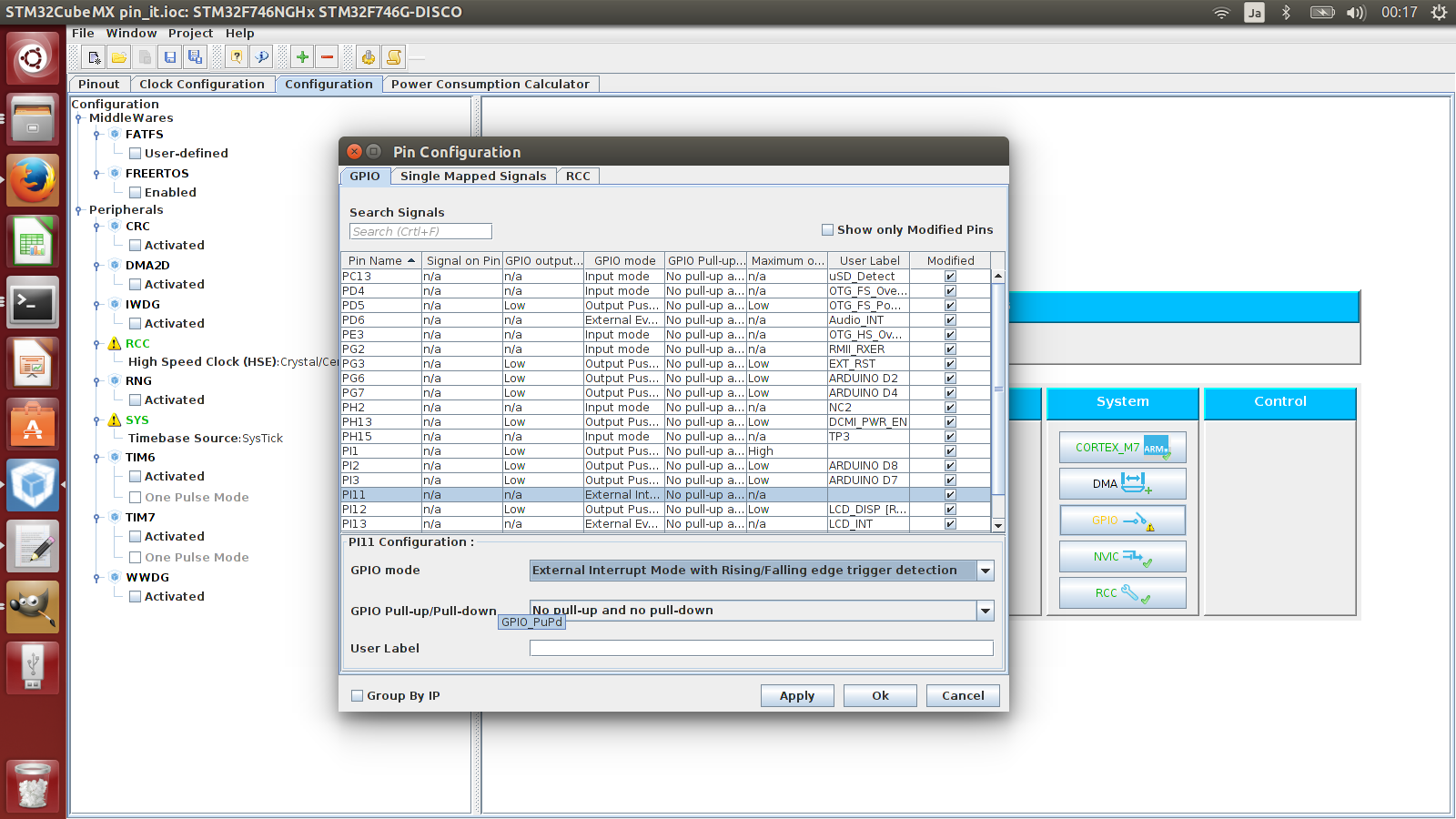The image size is (1456, 819).
Task: Click the New Project toolbar icon
Action: [x=94, y=57]
